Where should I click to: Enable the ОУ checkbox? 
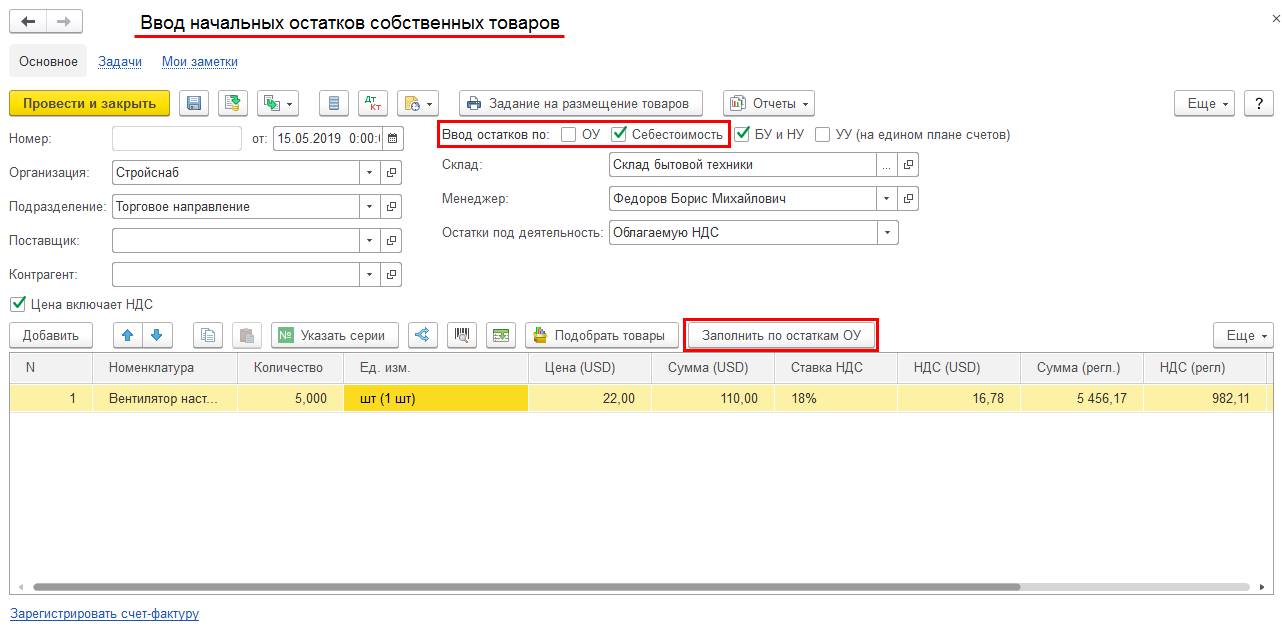point(569,134)
